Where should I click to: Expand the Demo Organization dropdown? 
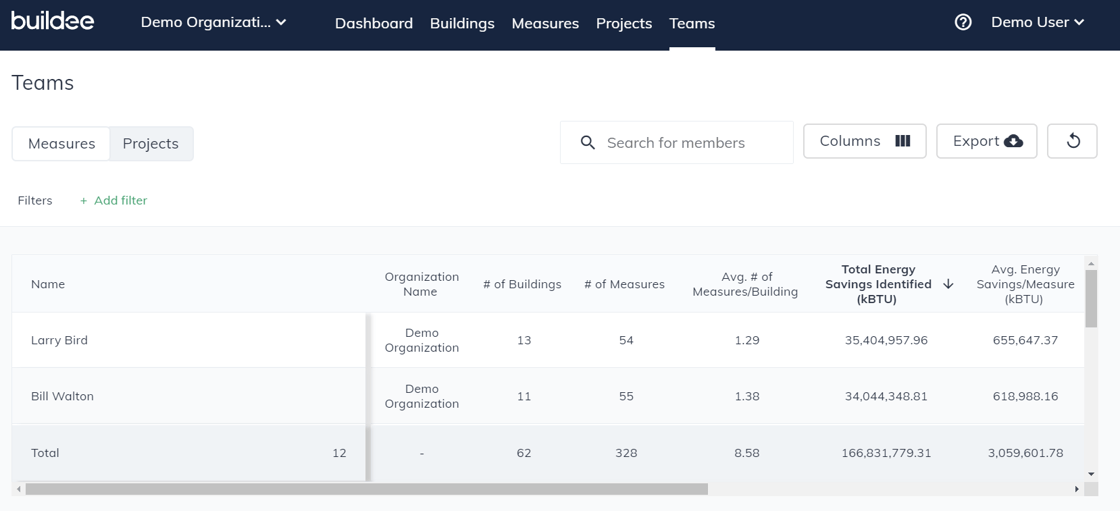coord(213,22)
